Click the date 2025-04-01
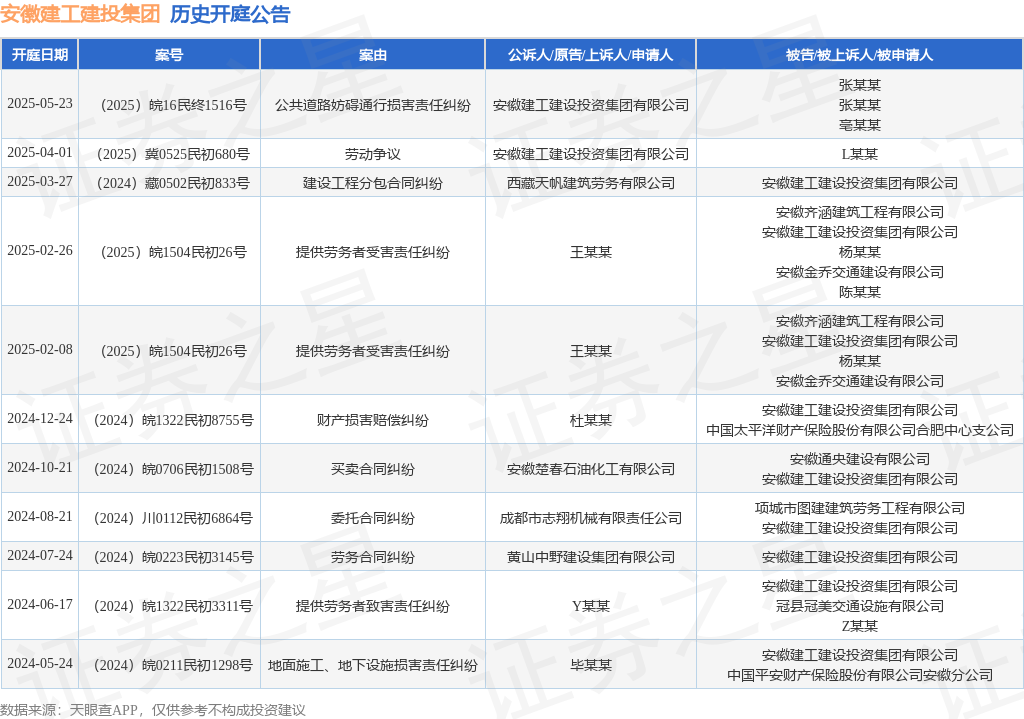 pyautogui.click(x=40, y=153)
